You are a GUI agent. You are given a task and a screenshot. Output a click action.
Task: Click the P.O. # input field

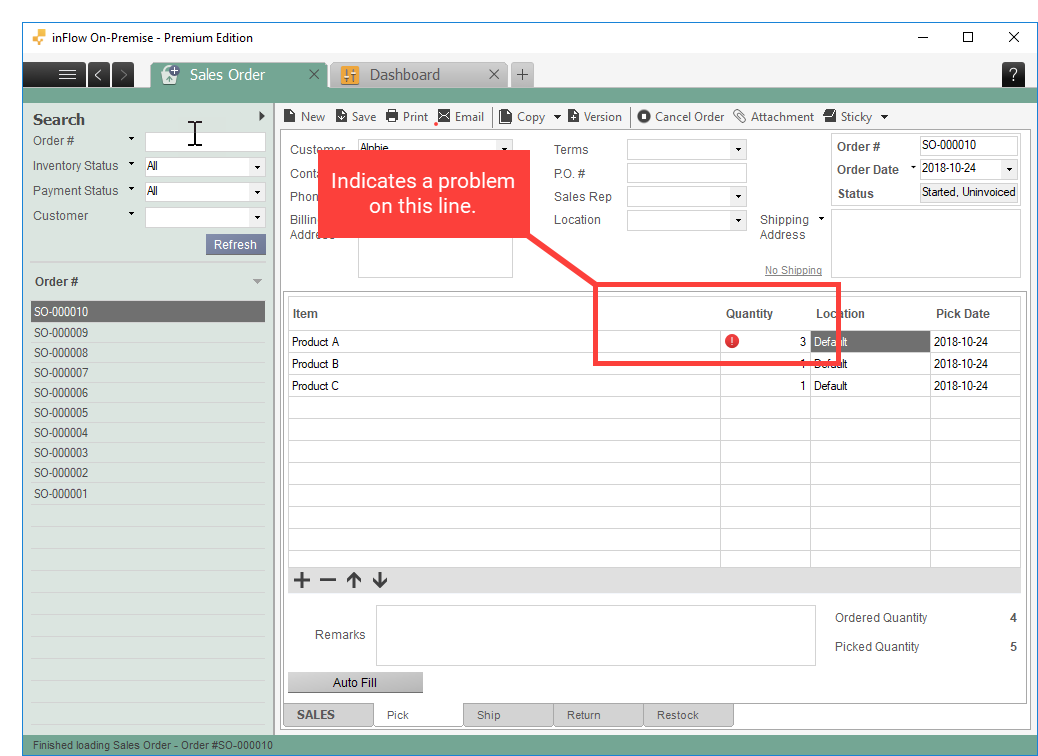pos(686,173)
